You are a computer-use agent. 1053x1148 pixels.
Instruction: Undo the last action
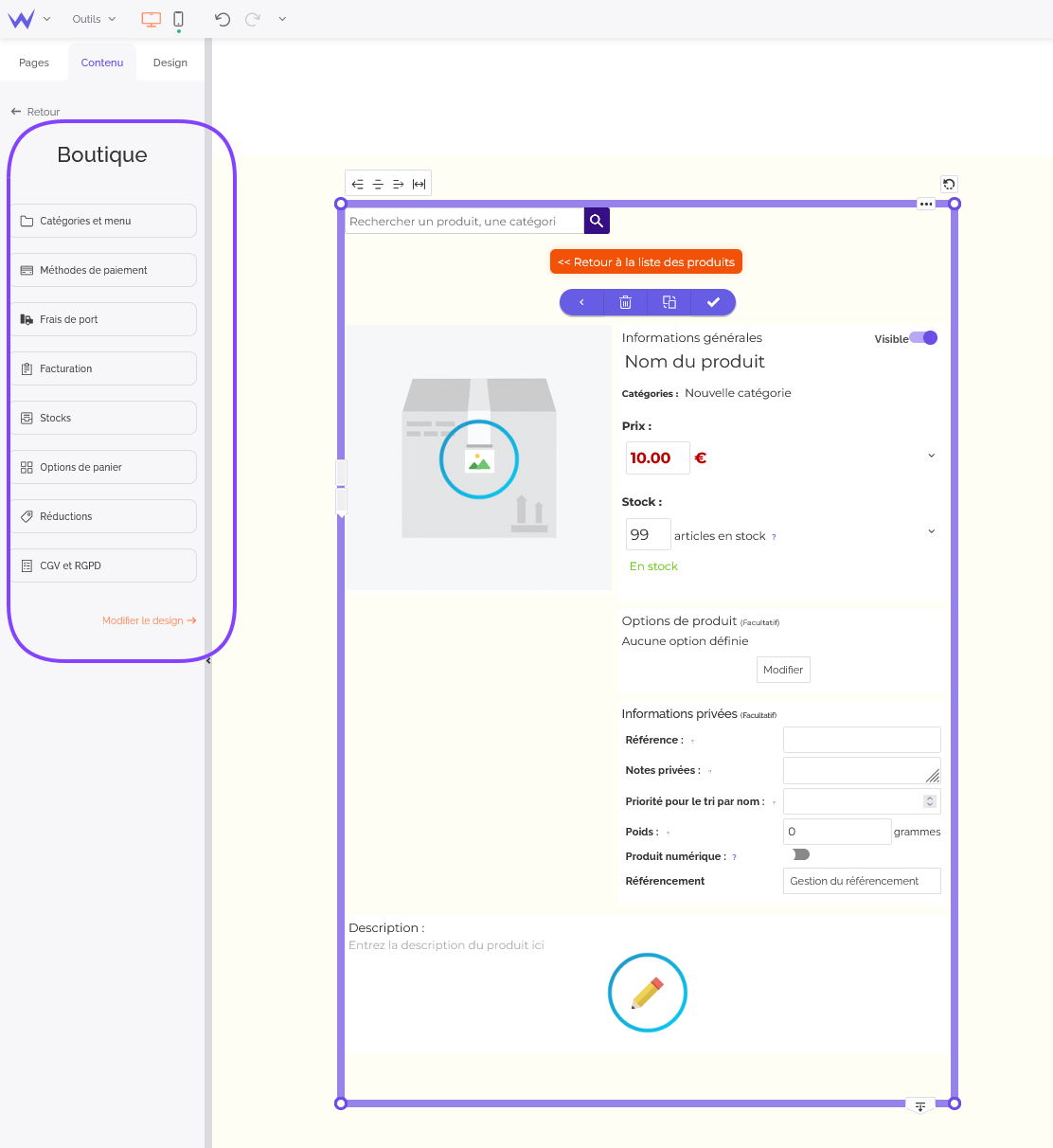[223, 19]
